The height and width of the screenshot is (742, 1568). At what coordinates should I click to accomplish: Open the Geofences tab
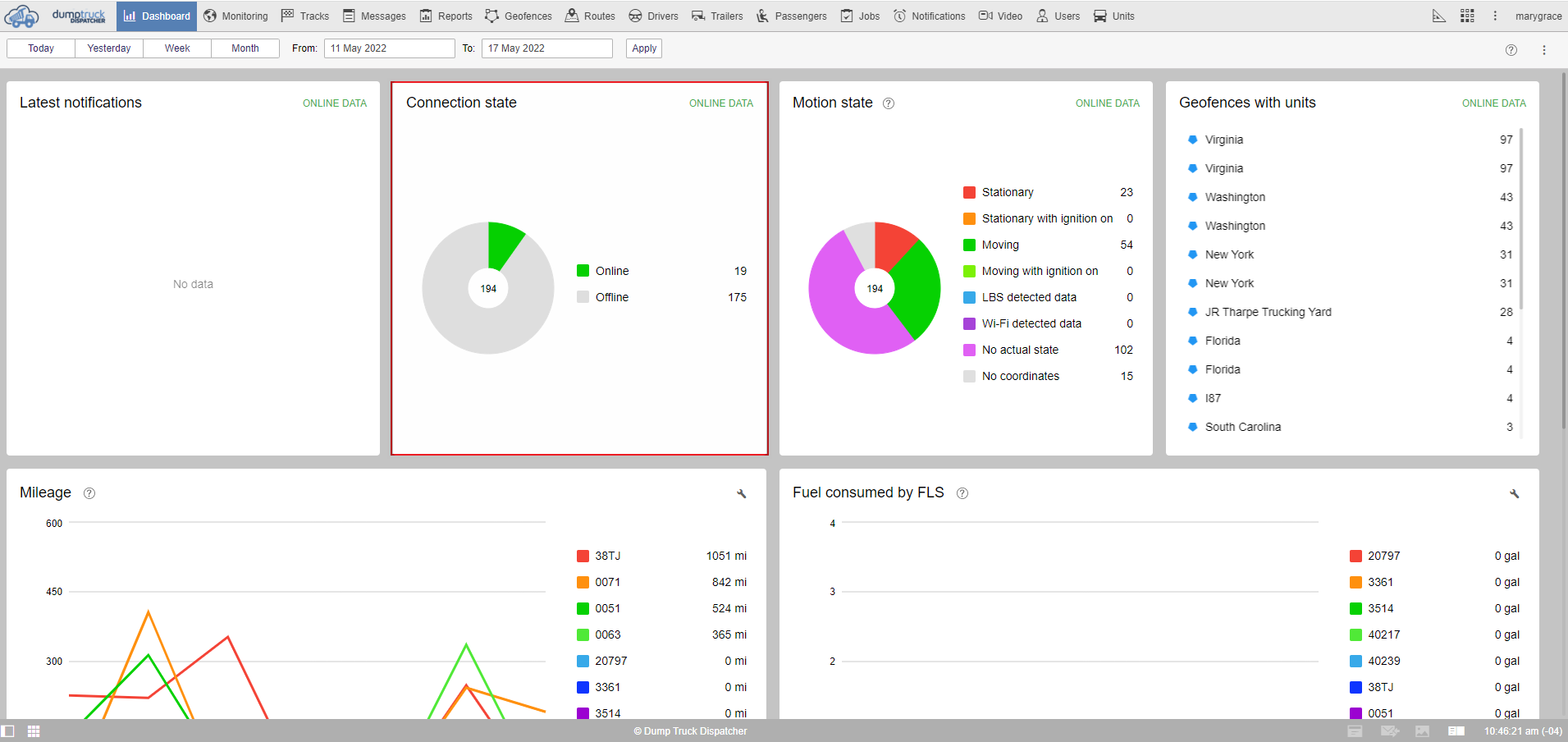(x=519, y=16)
